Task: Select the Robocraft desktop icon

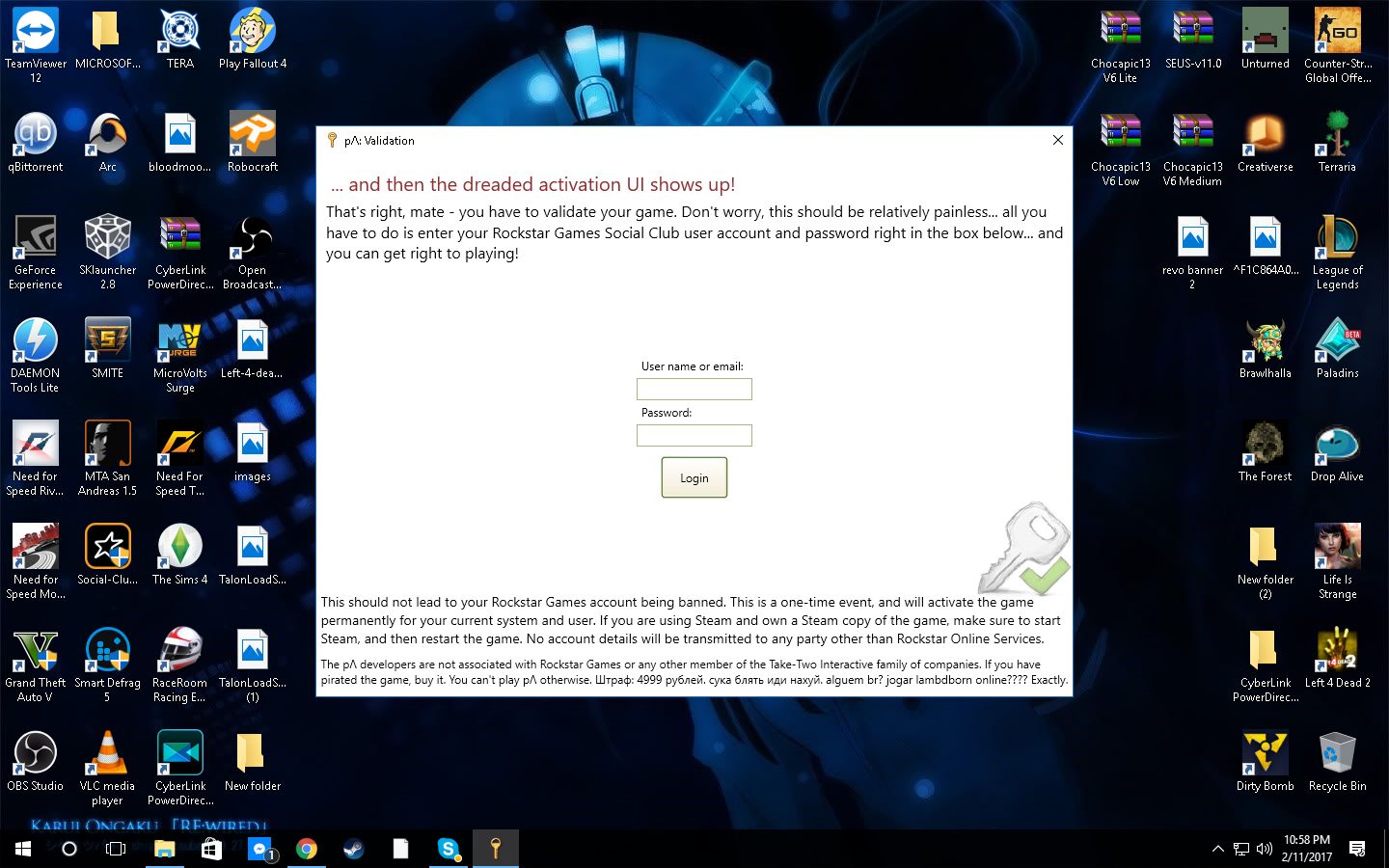Action: point(253,143)
